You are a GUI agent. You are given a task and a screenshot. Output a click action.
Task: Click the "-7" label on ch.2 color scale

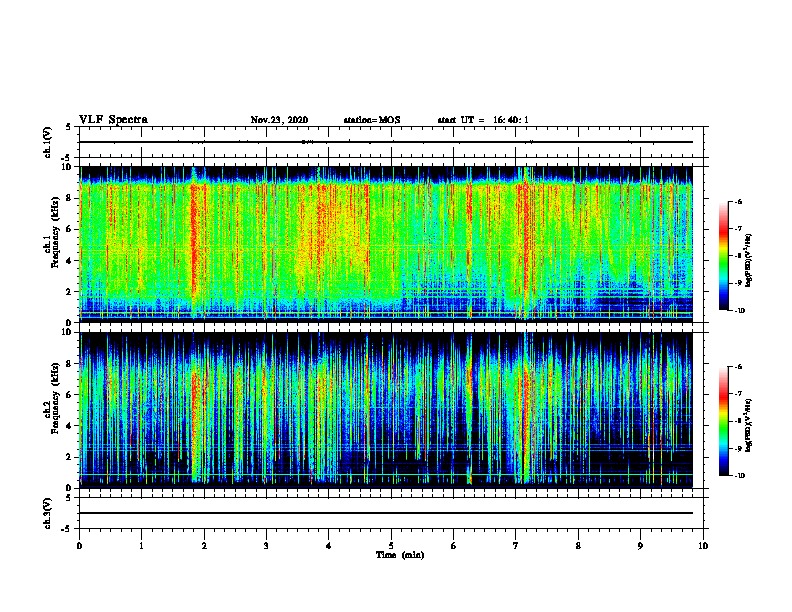pyautogui.click(x=738, y=394)
